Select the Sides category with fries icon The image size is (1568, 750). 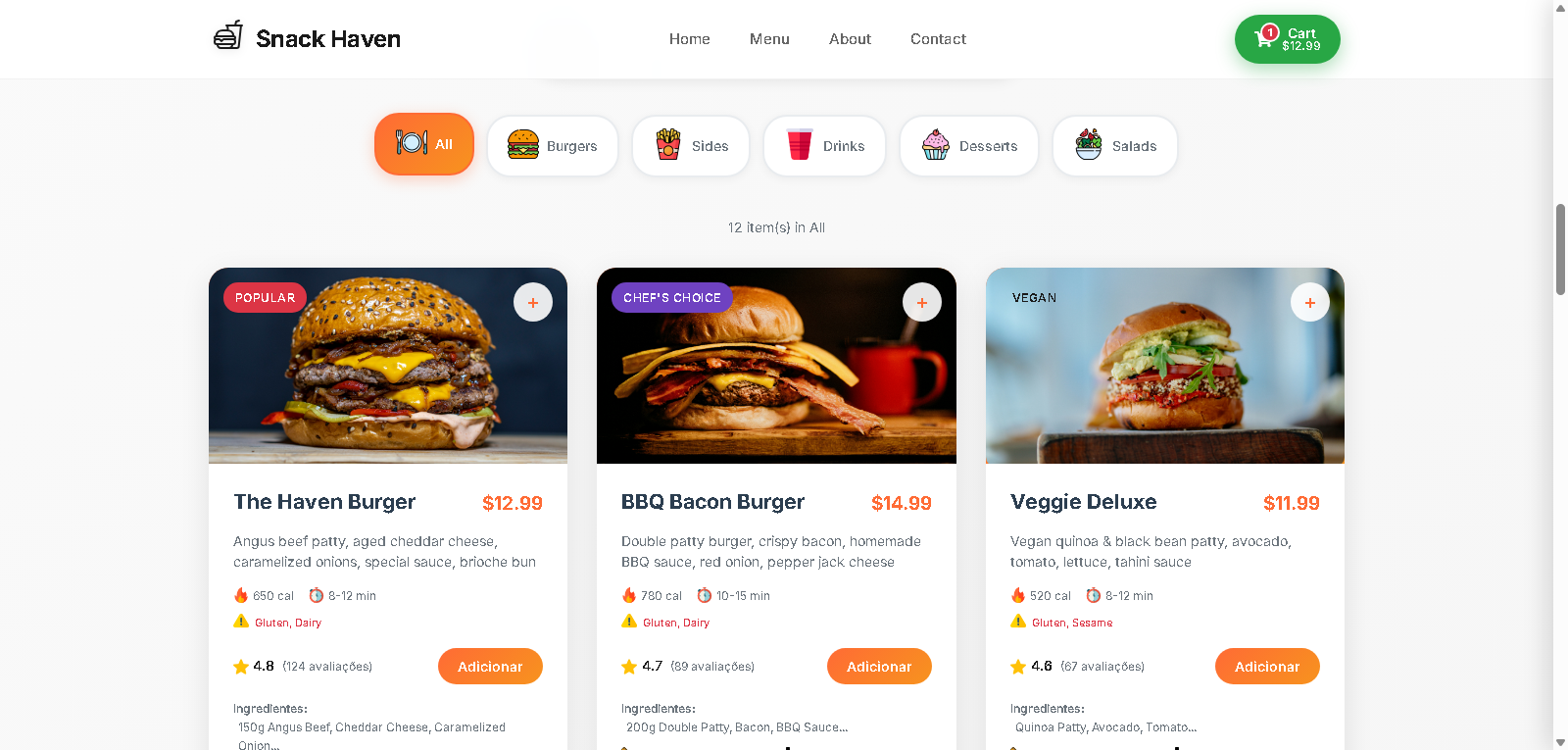click(x=691, y=146)
